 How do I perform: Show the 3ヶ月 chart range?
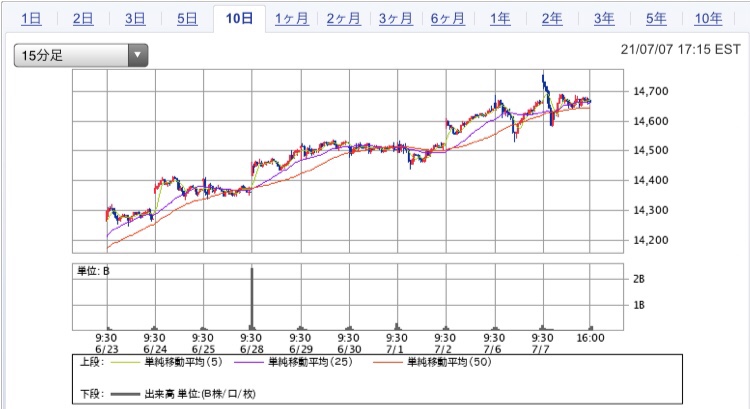point(396,19)
